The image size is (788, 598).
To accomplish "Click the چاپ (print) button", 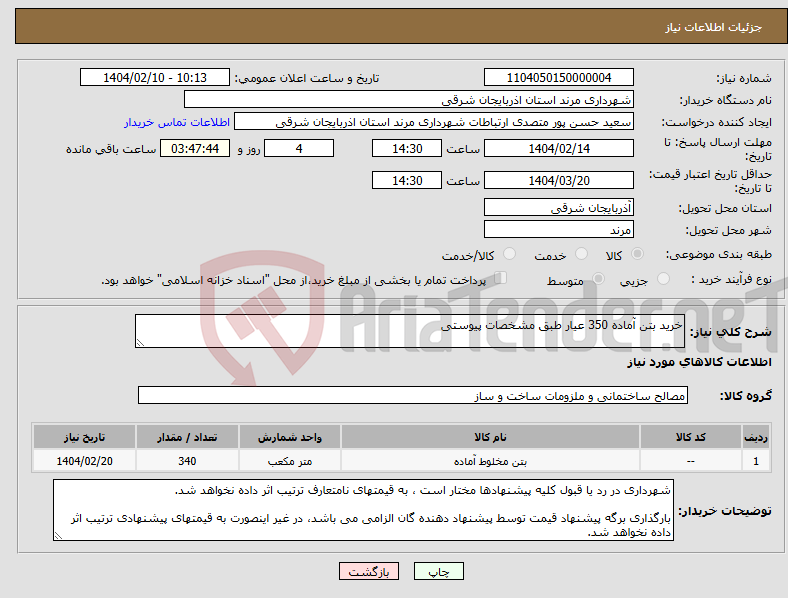I will (x=438, y=571).
